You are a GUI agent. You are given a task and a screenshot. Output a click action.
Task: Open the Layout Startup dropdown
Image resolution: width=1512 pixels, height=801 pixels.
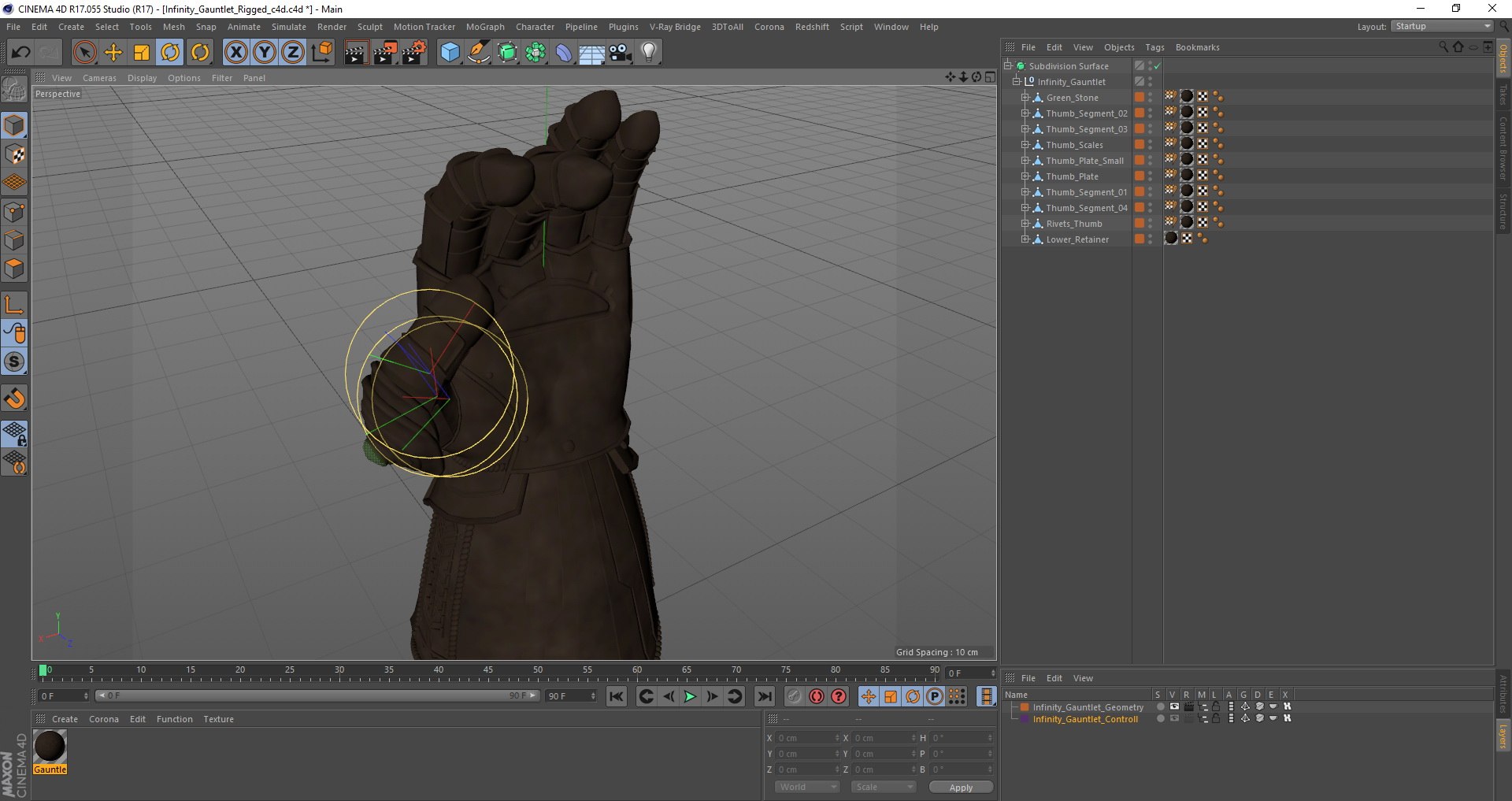(x=1442, y=26)
